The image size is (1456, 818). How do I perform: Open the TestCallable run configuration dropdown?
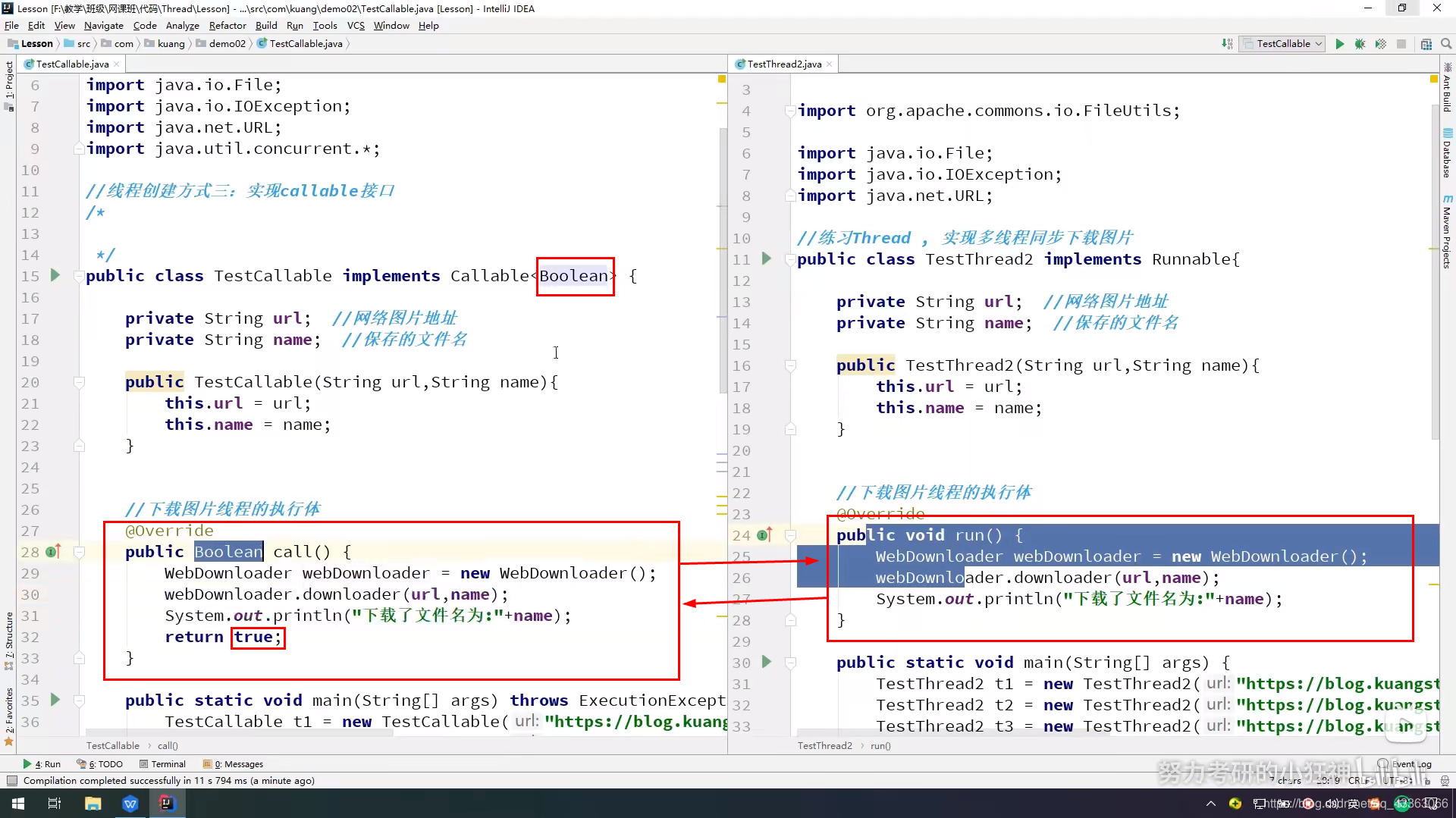click(1283, 44)
